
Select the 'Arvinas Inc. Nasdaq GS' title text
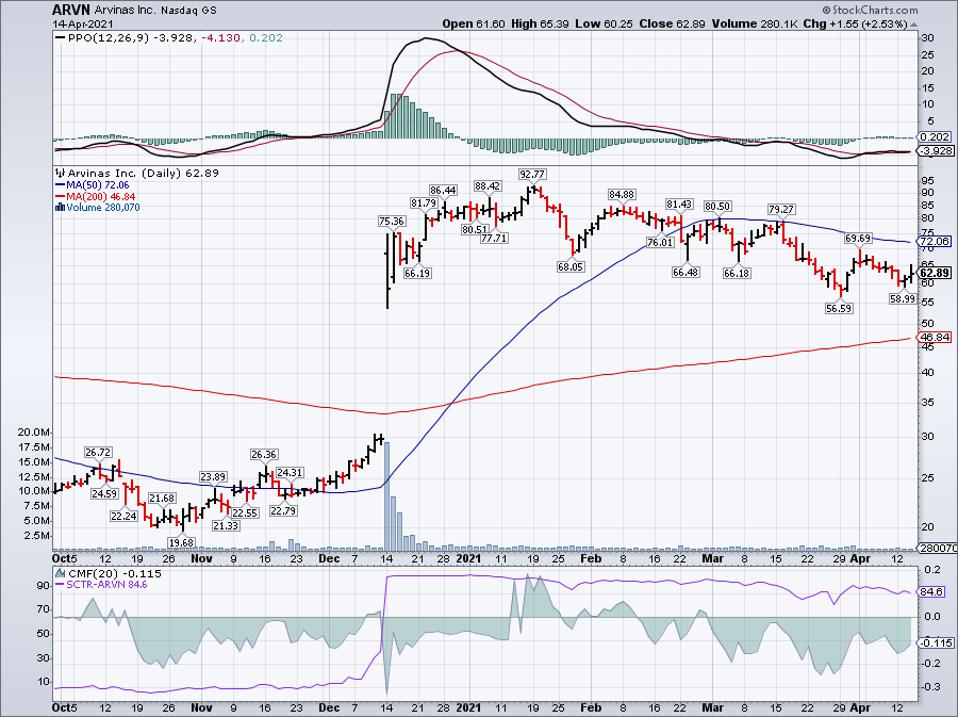coord(155,10)
